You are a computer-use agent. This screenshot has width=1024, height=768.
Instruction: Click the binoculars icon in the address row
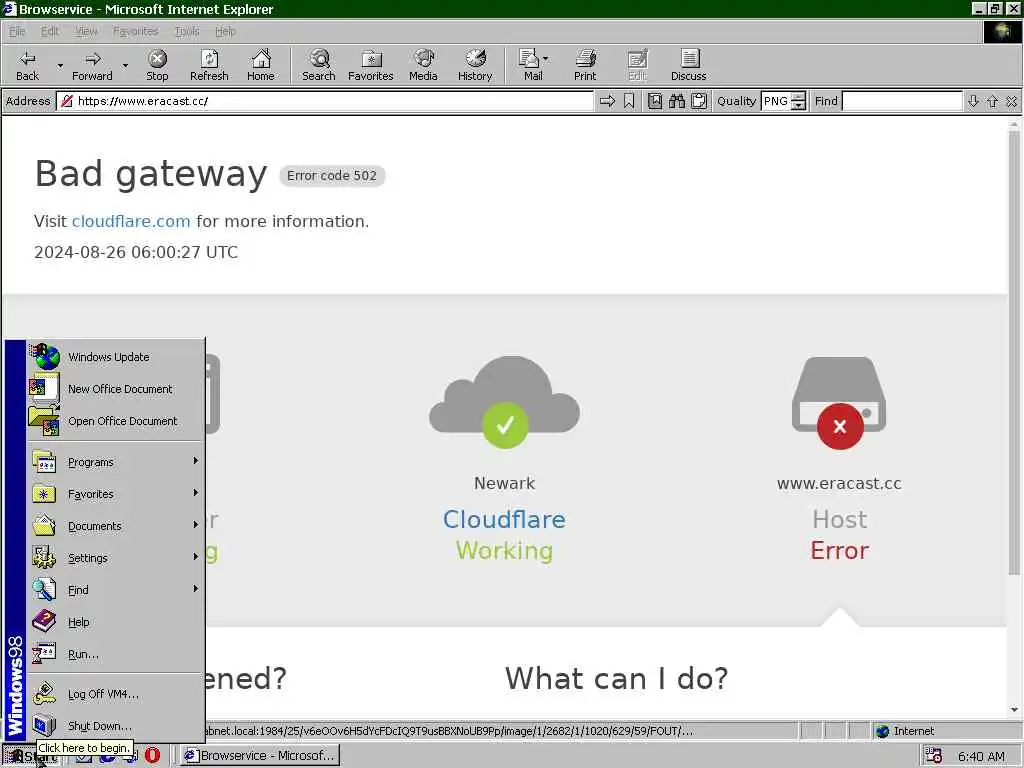pyautogui.click(x=677, y=101)
